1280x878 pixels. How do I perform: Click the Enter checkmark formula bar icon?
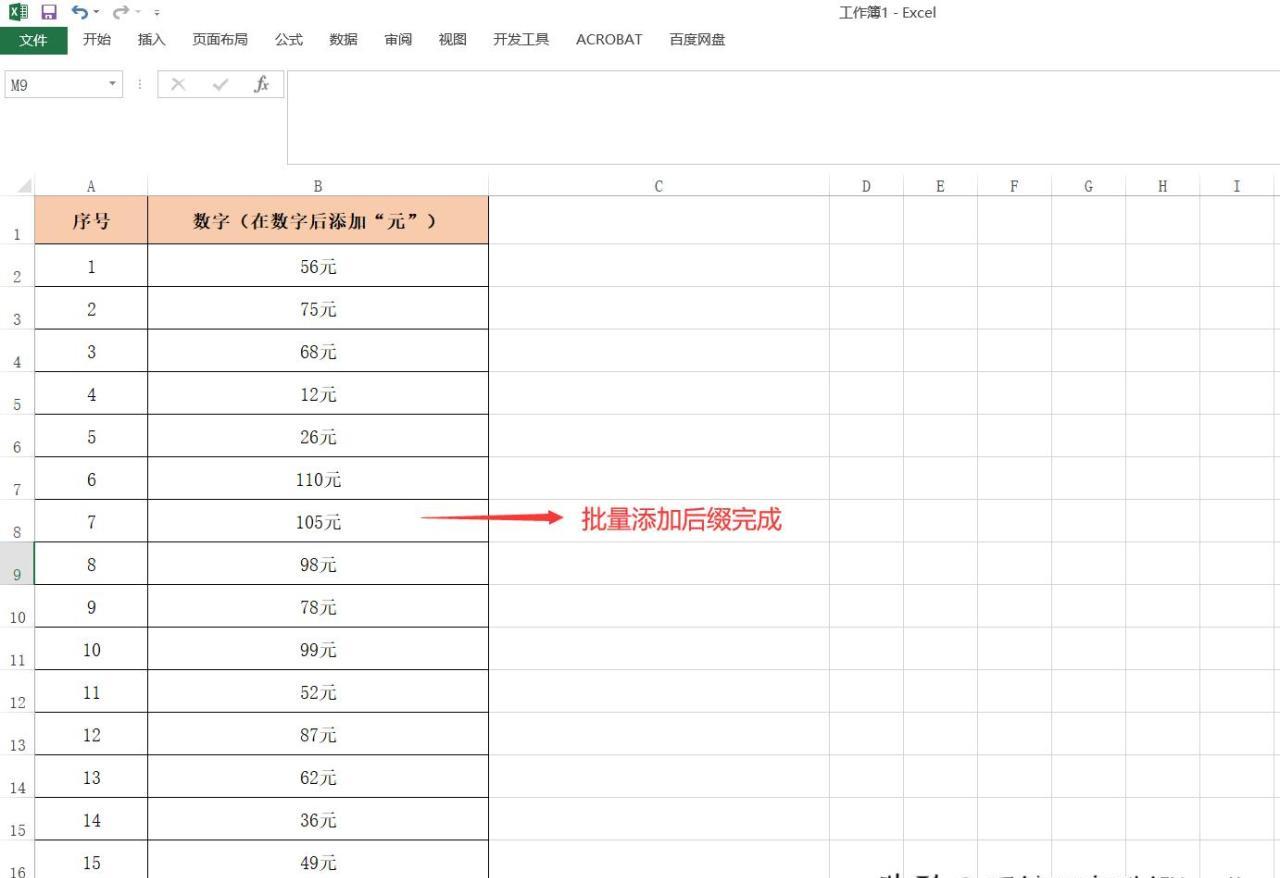[220, 85]
